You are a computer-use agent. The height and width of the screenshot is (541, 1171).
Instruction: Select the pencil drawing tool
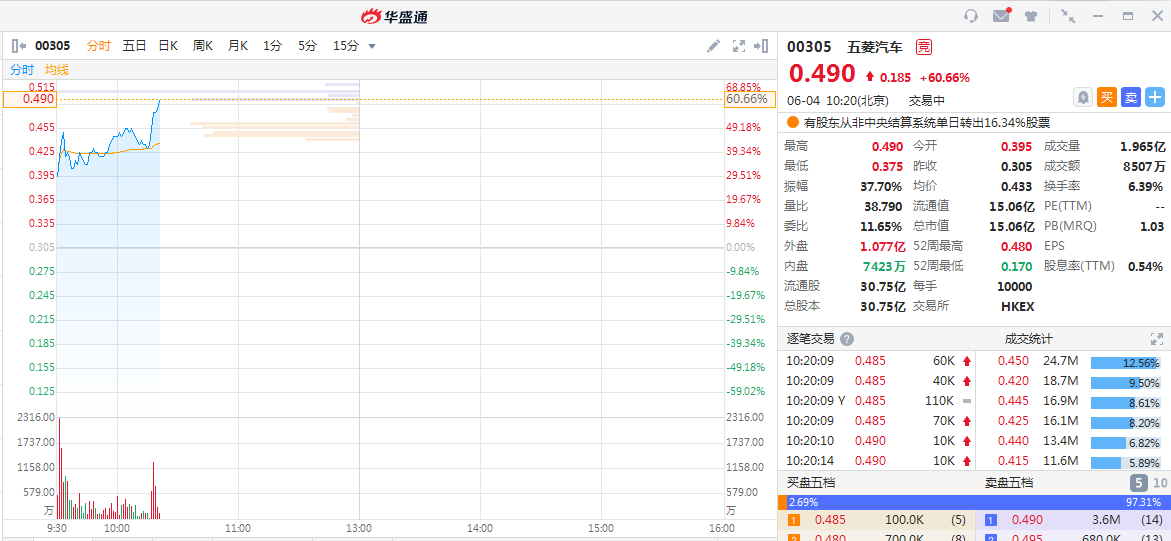(x=713, y=46)
